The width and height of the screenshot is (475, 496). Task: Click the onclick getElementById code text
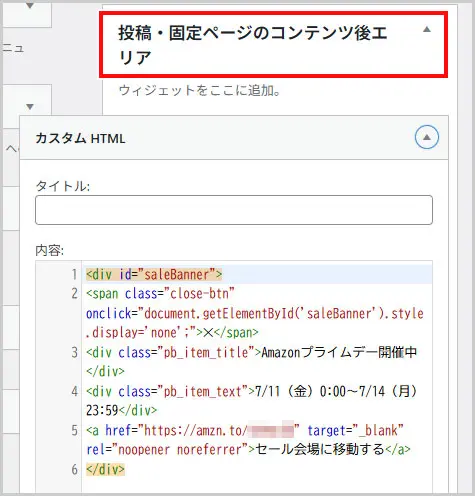tap(255, 314)
